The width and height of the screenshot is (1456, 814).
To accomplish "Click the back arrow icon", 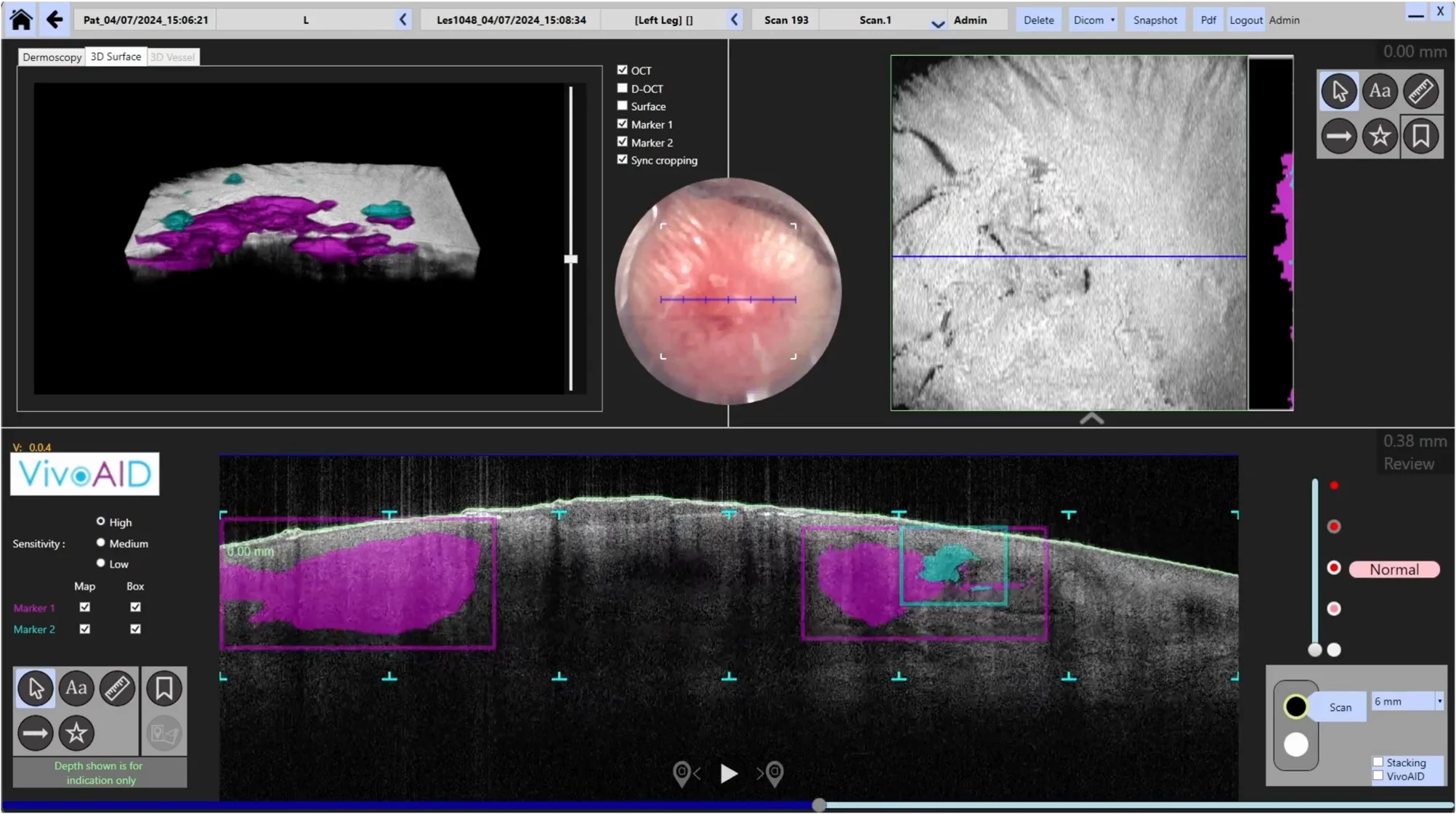I will coord(54,20).
